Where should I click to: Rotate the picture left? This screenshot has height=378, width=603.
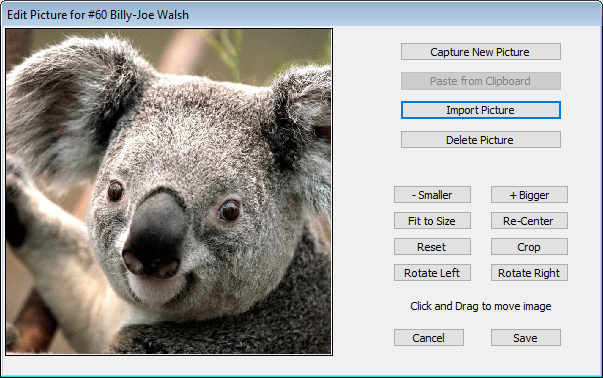click(432, 273)
